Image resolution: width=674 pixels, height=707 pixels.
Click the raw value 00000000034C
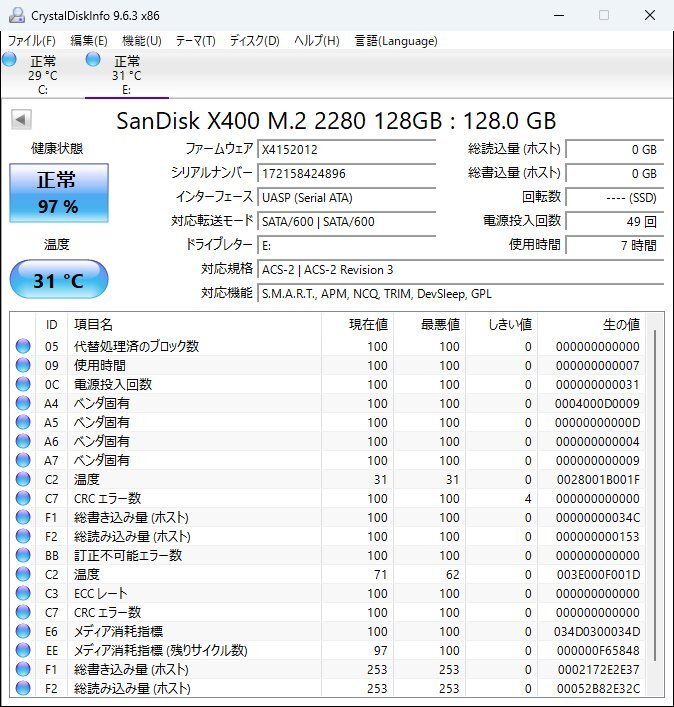[598, 518]
